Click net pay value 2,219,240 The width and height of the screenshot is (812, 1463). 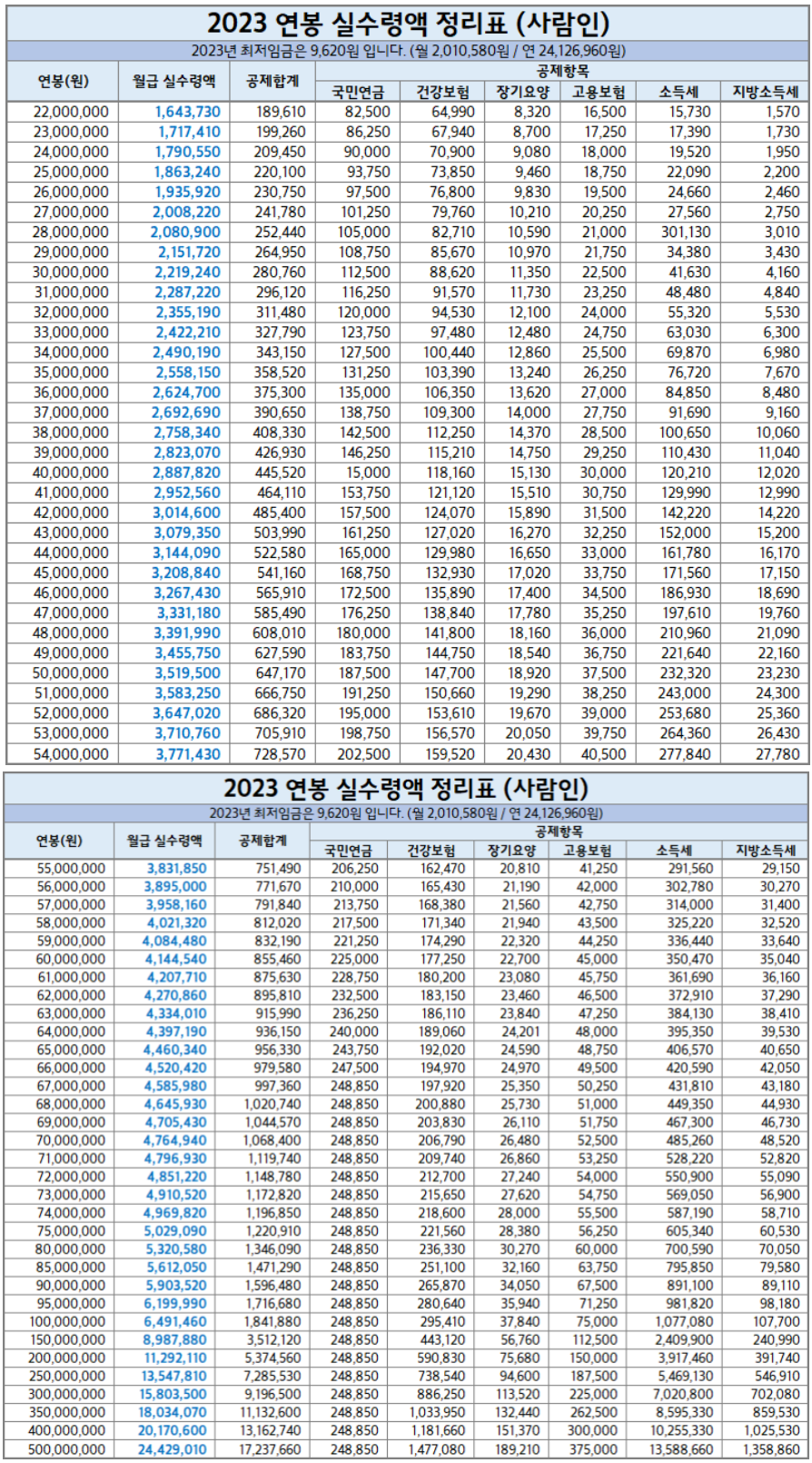[x=186, y=272]
